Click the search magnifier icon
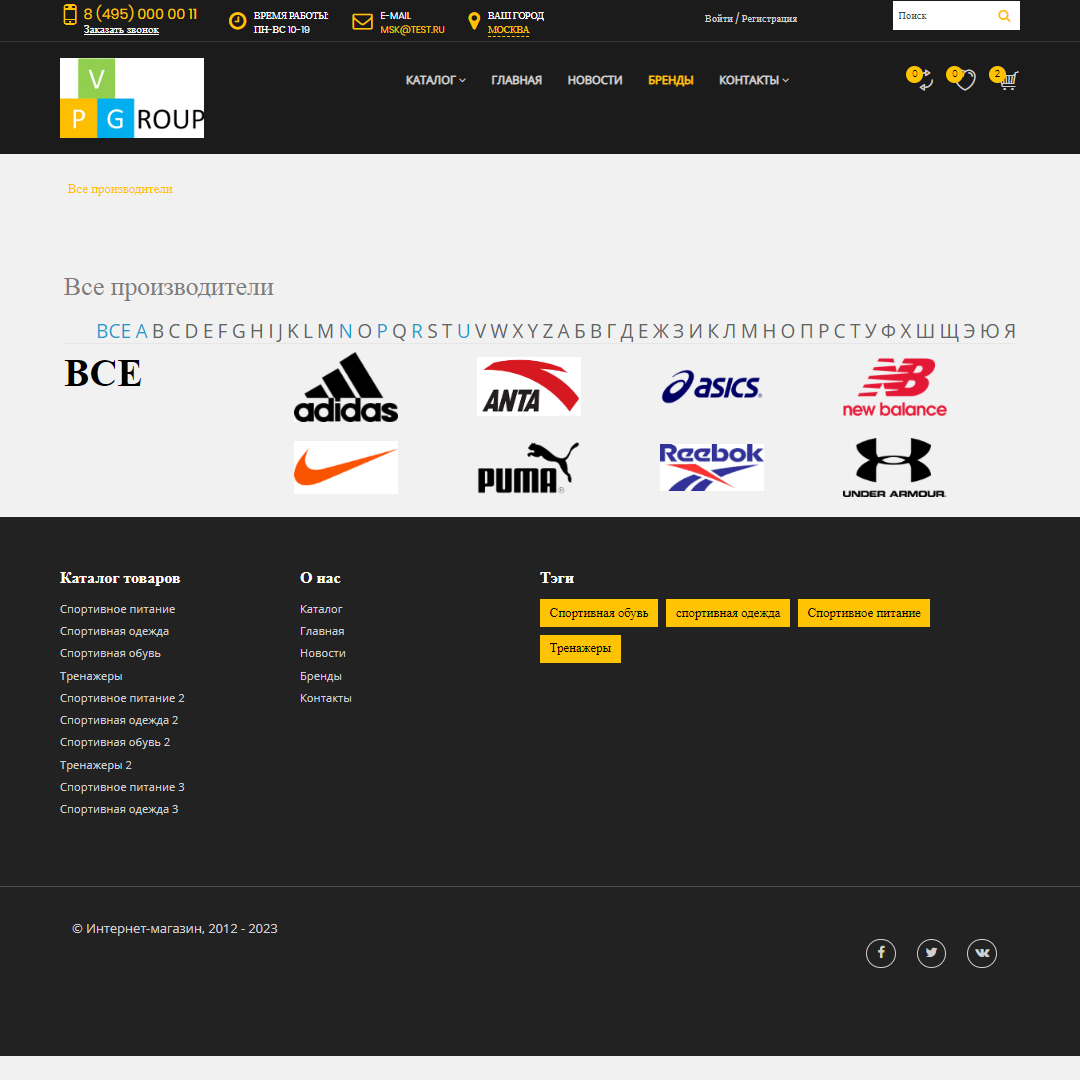Image resolution: width=1080 pixels, height=1080 pixels. click(1004, 16)
